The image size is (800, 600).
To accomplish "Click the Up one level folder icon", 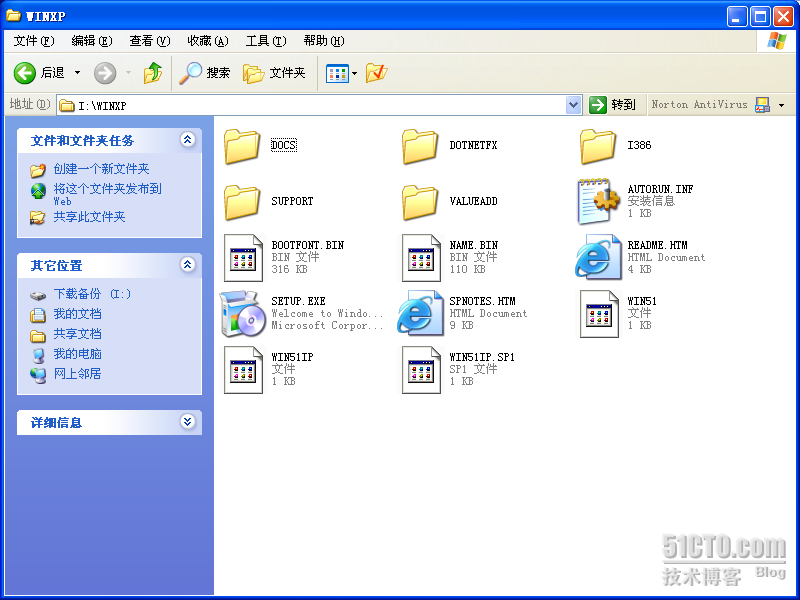I will pos(152,73).
